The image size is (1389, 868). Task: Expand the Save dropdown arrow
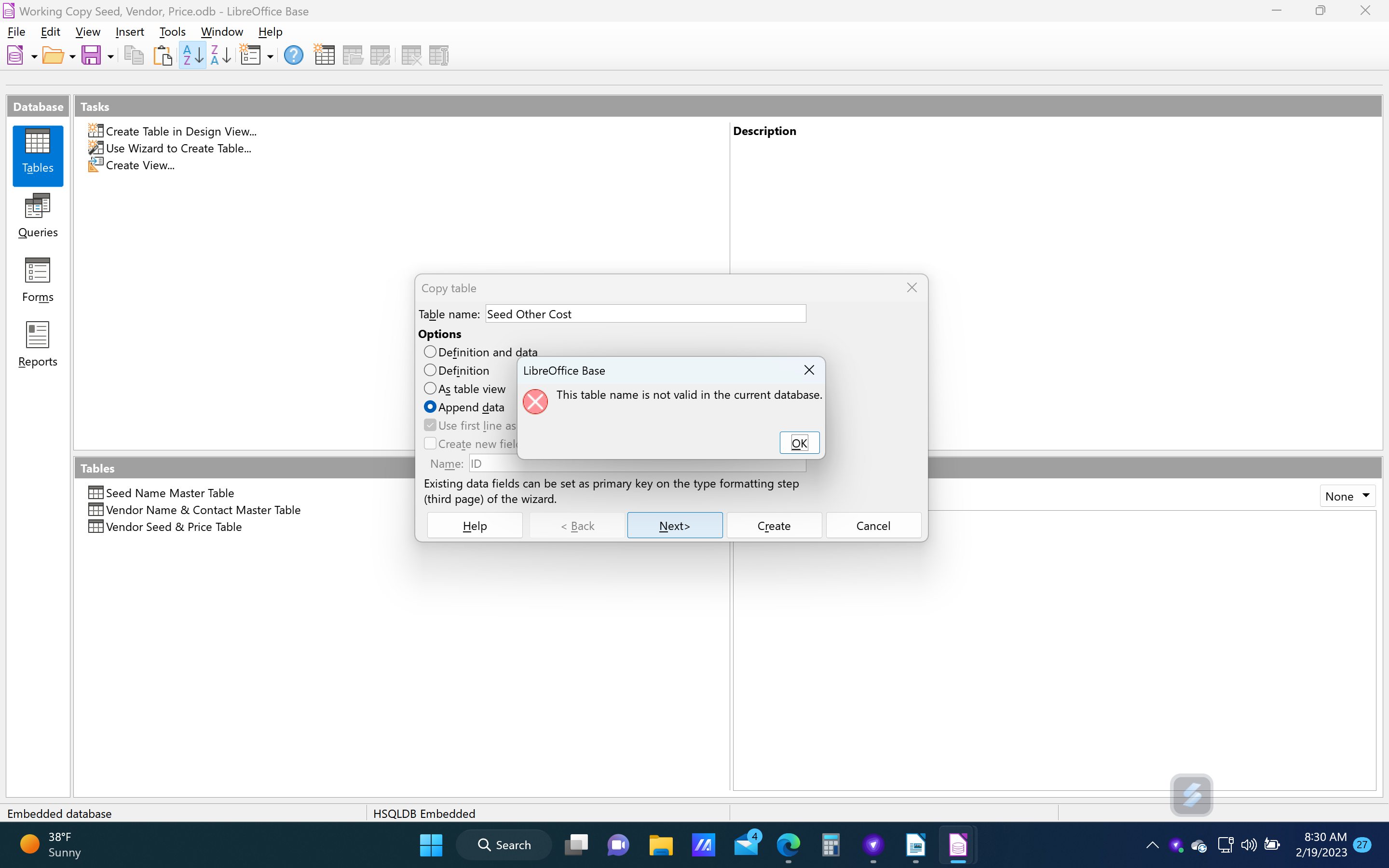(110, 56)
